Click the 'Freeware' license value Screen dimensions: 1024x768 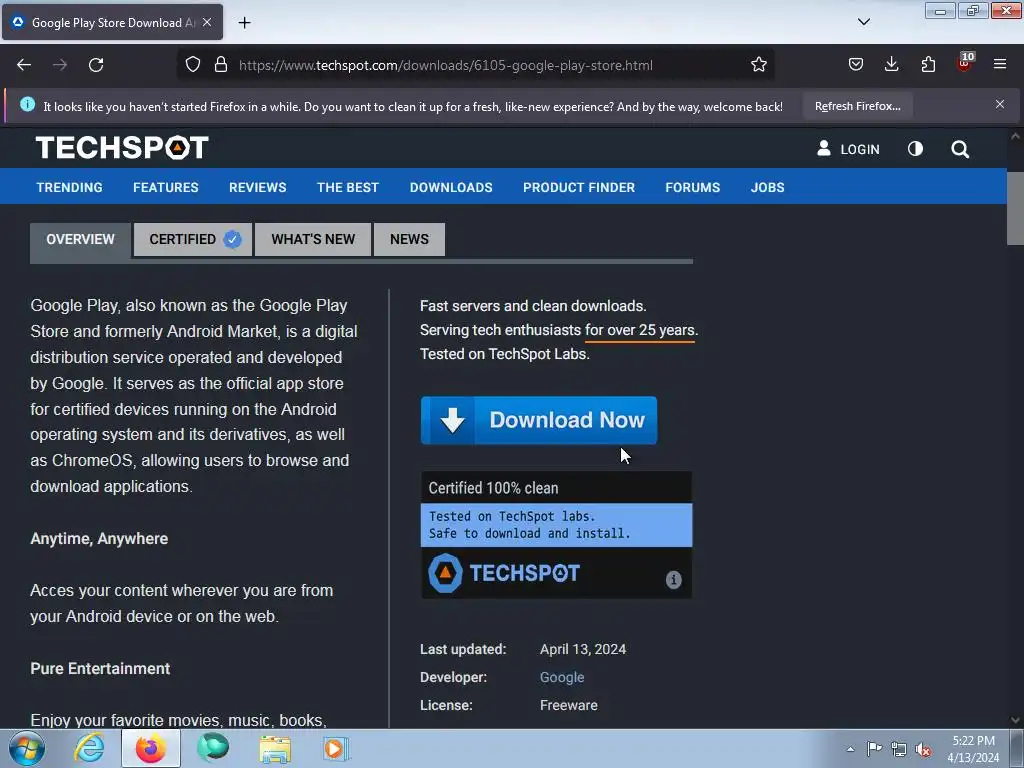coord(568,705)
